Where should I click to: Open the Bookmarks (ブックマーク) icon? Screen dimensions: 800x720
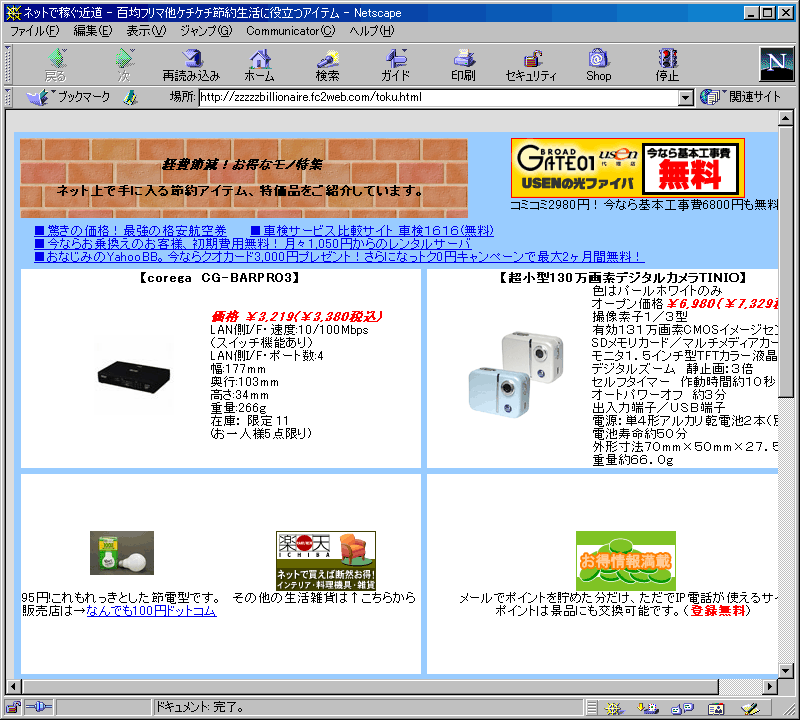68,97
